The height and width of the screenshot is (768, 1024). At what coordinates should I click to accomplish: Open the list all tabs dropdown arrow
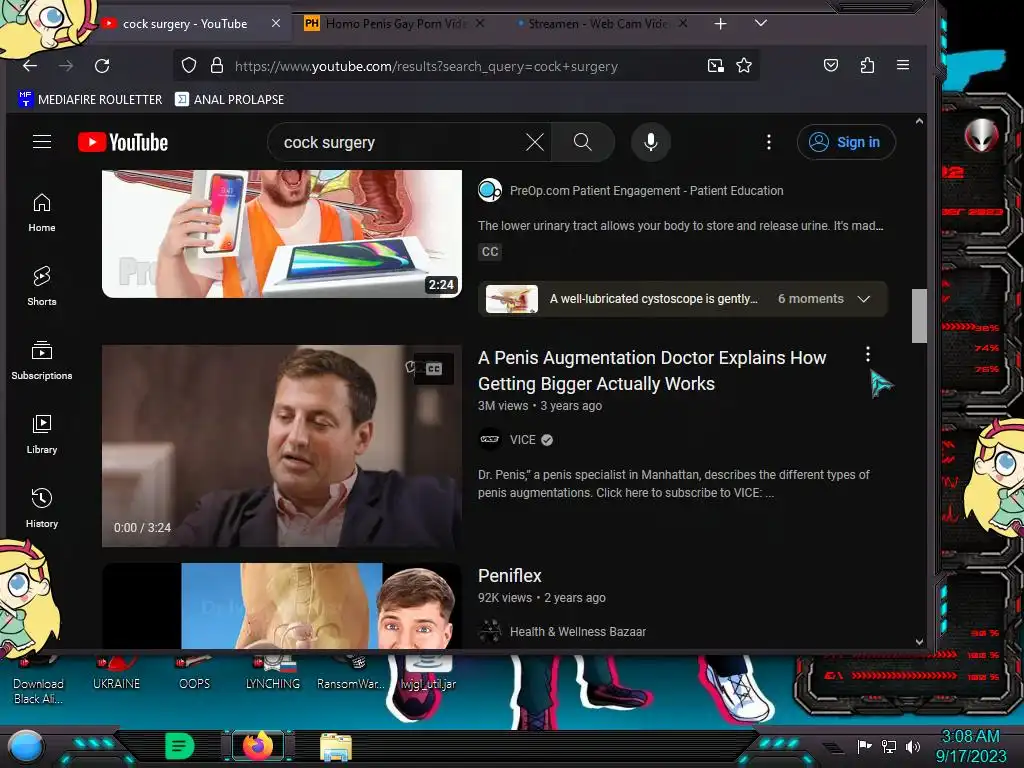coord(760,23)
